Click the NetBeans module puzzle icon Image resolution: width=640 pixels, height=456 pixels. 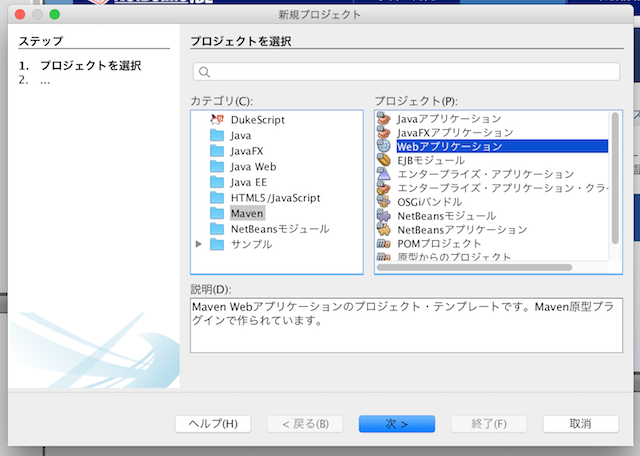point(384,215)
